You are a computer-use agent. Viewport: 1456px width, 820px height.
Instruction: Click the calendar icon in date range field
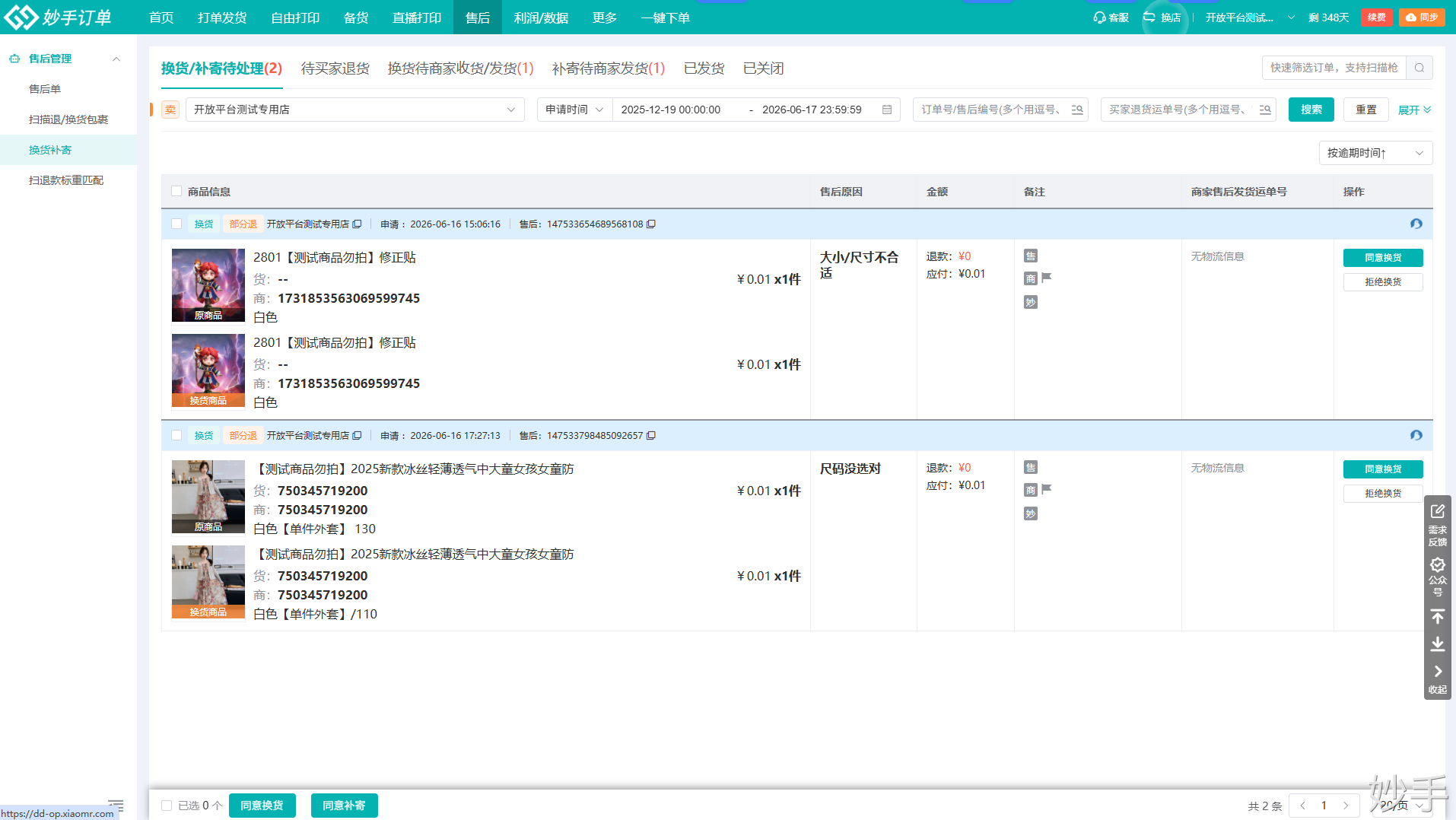click(x=887, y=110)
